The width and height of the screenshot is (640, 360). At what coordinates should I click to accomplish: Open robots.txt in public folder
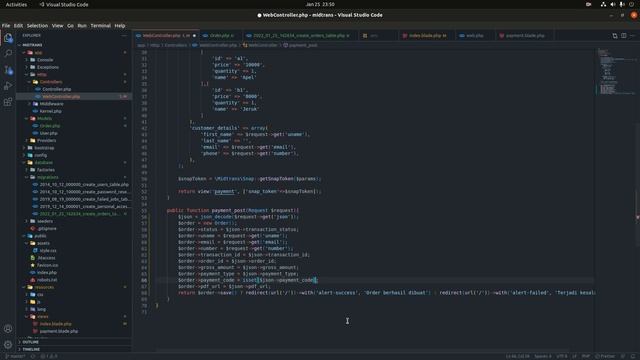(47, 280)
